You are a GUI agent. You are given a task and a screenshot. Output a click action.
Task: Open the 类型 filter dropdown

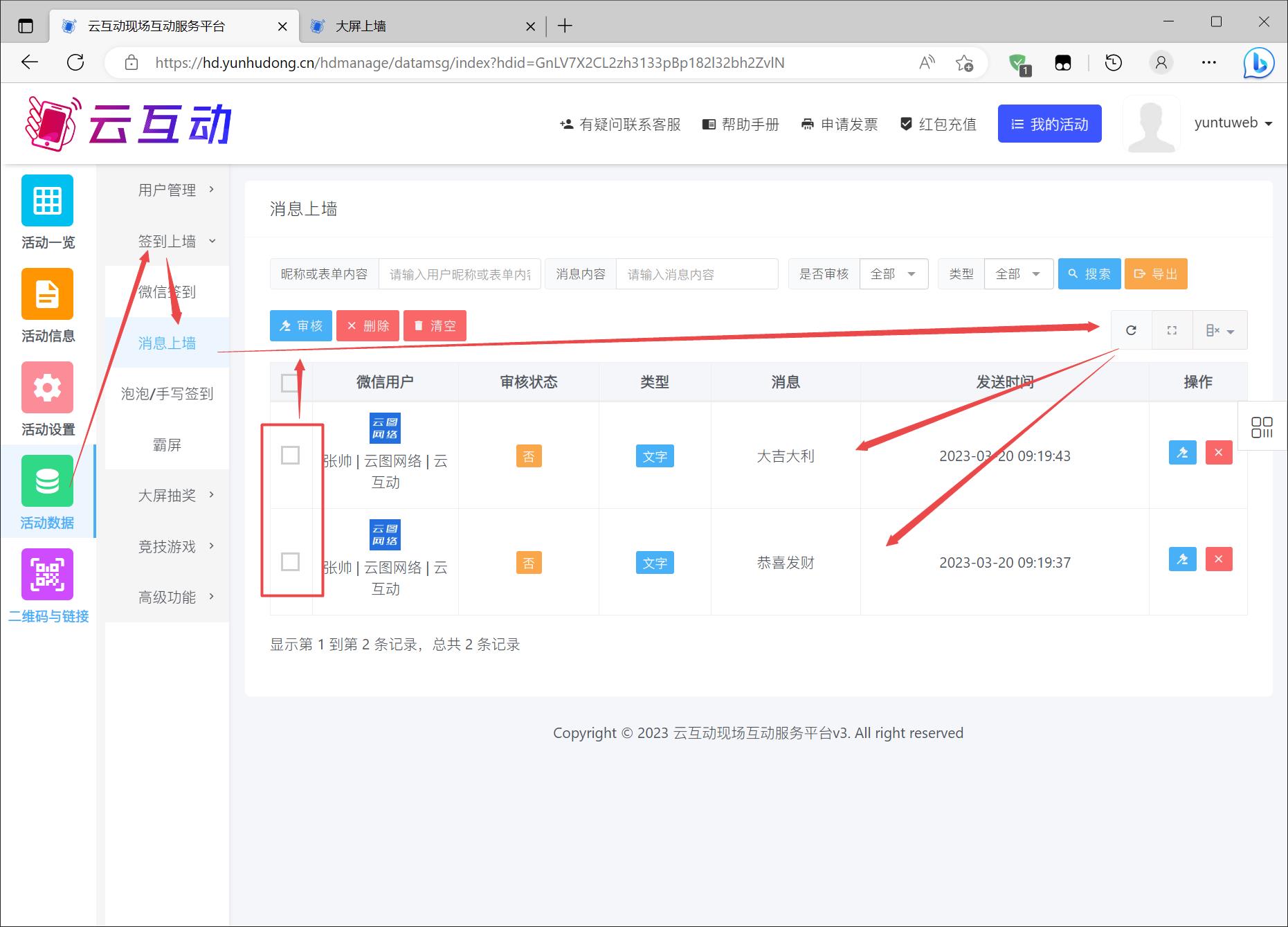[x=1018, y=274]
